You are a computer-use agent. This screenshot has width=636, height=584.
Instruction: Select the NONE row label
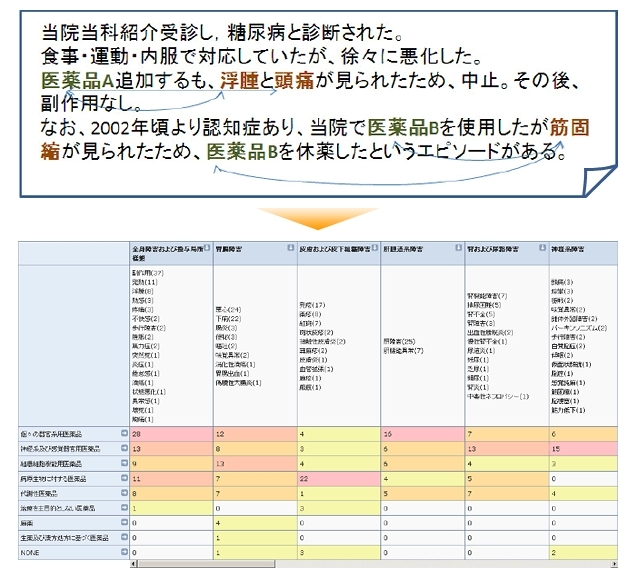pyautogui.click(x=30, y=553)
